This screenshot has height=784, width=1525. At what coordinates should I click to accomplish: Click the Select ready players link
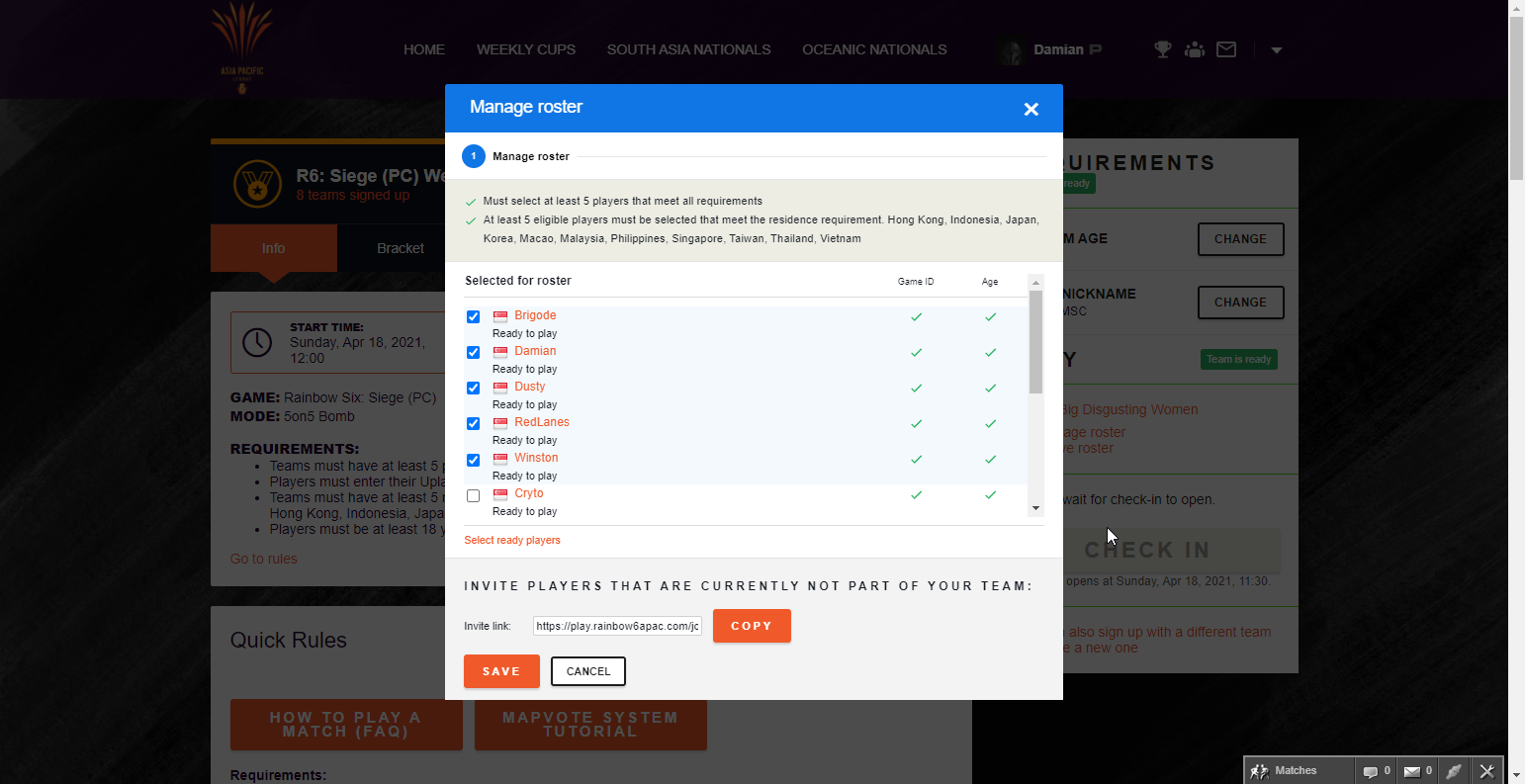coord(512,540)
